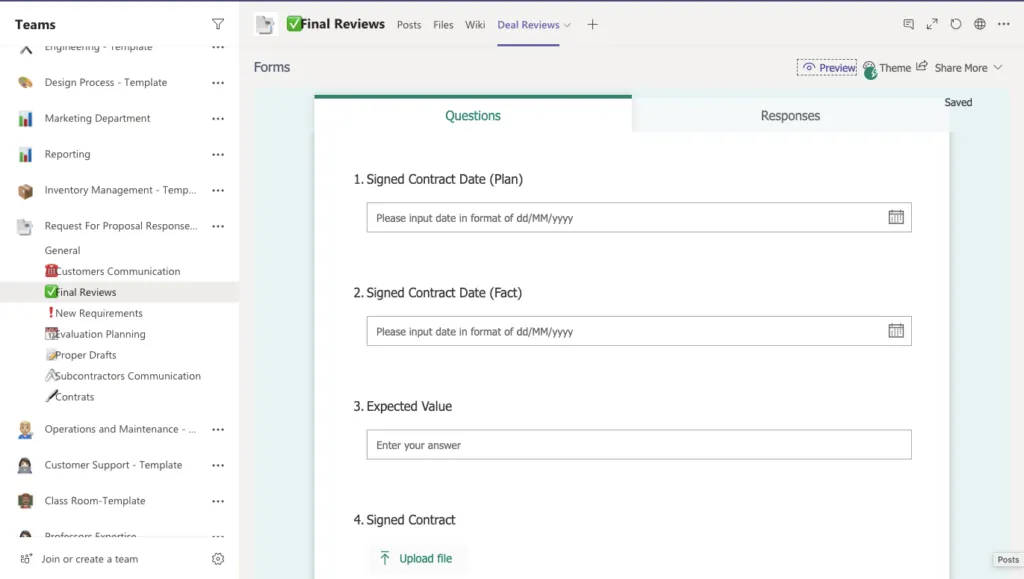Open the New Requirements channel

point(94,313)
